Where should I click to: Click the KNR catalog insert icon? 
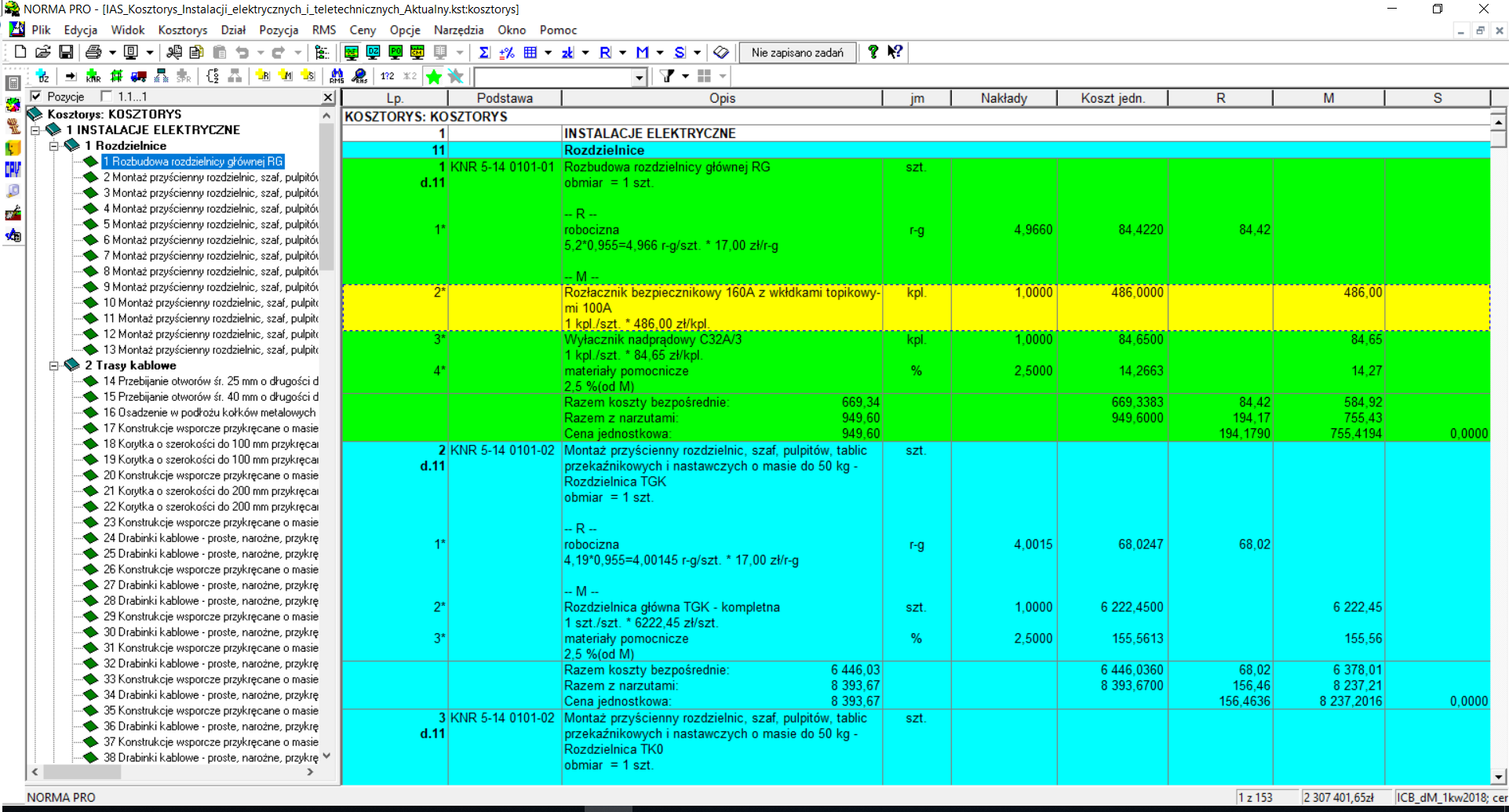(x=93, y=76)
